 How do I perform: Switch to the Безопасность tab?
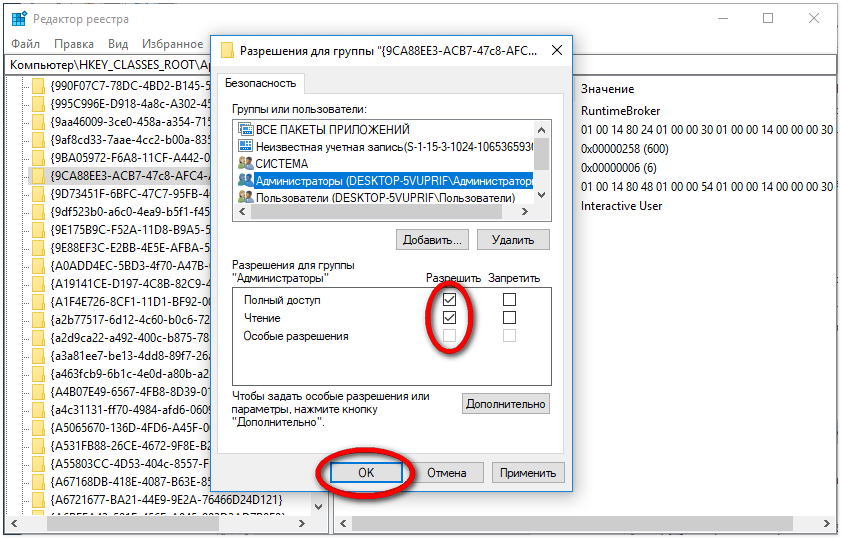260,83
